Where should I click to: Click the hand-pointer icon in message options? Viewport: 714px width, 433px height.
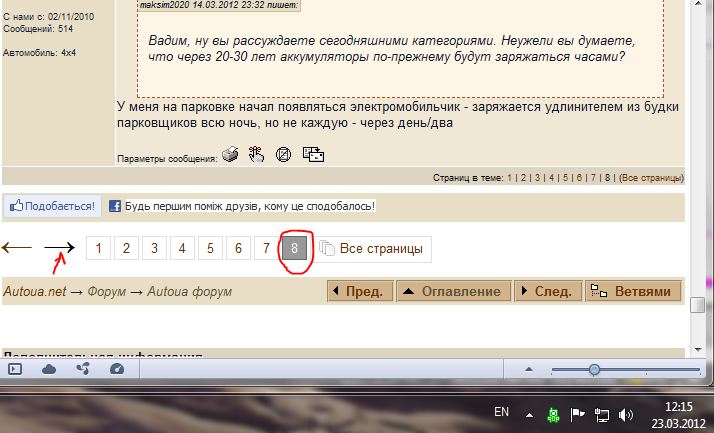[x=256, y=155]
